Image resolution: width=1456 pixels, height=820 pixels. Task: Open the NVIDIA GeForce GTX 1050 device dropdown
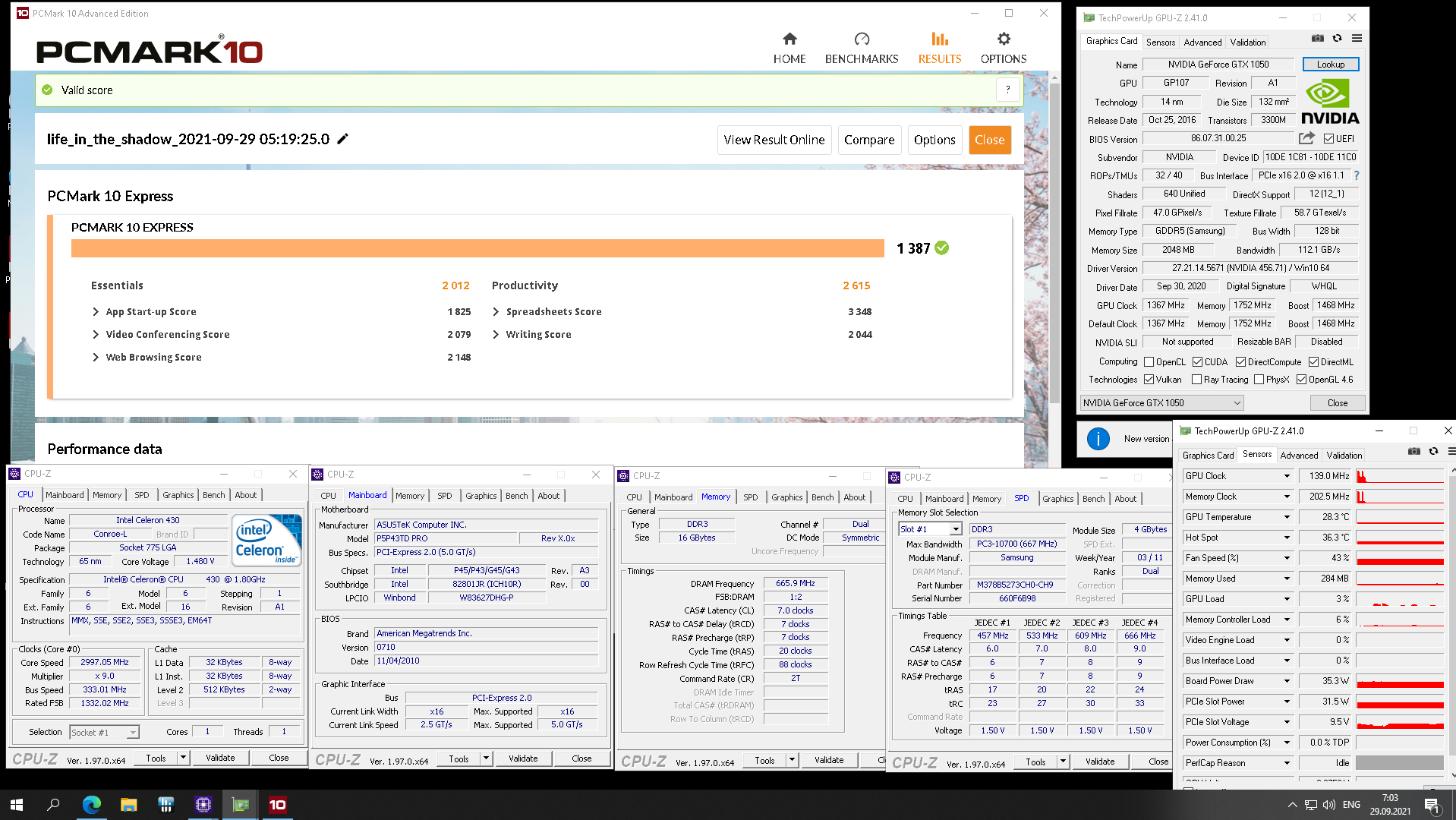[x=1162, y=403]
